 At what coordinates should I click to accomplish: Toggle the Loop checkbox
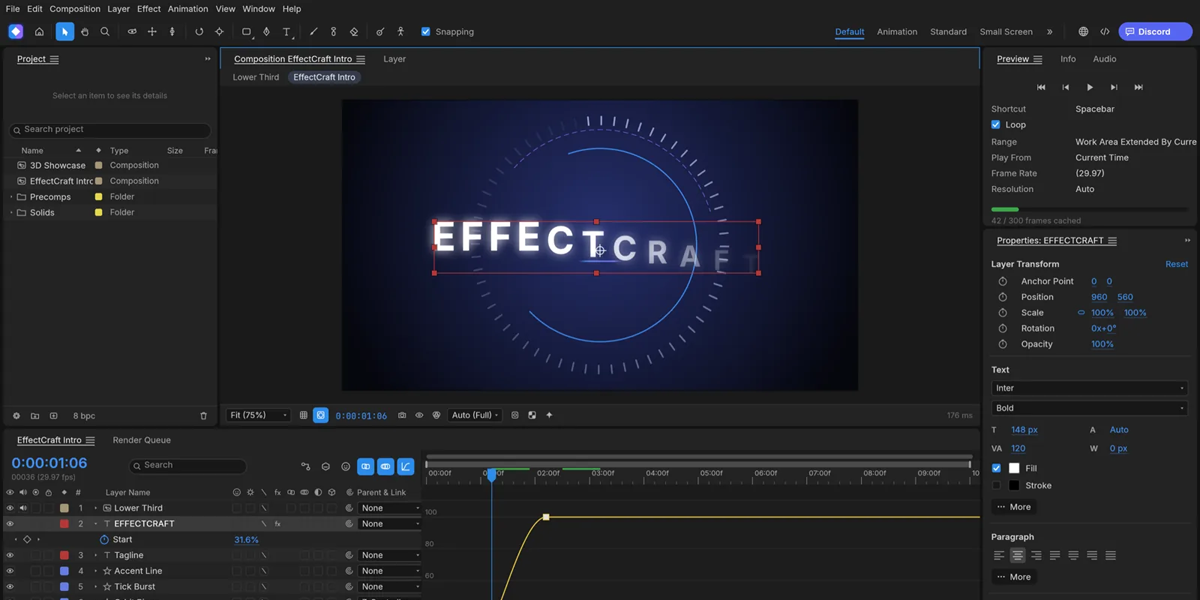click(996, 125)
